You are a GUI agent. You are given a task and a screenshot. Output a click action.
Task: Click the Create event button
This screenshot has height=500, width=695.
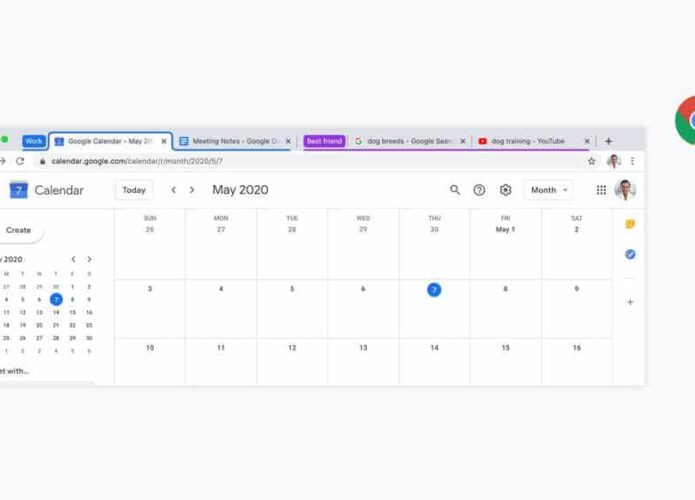pos(19,230)
